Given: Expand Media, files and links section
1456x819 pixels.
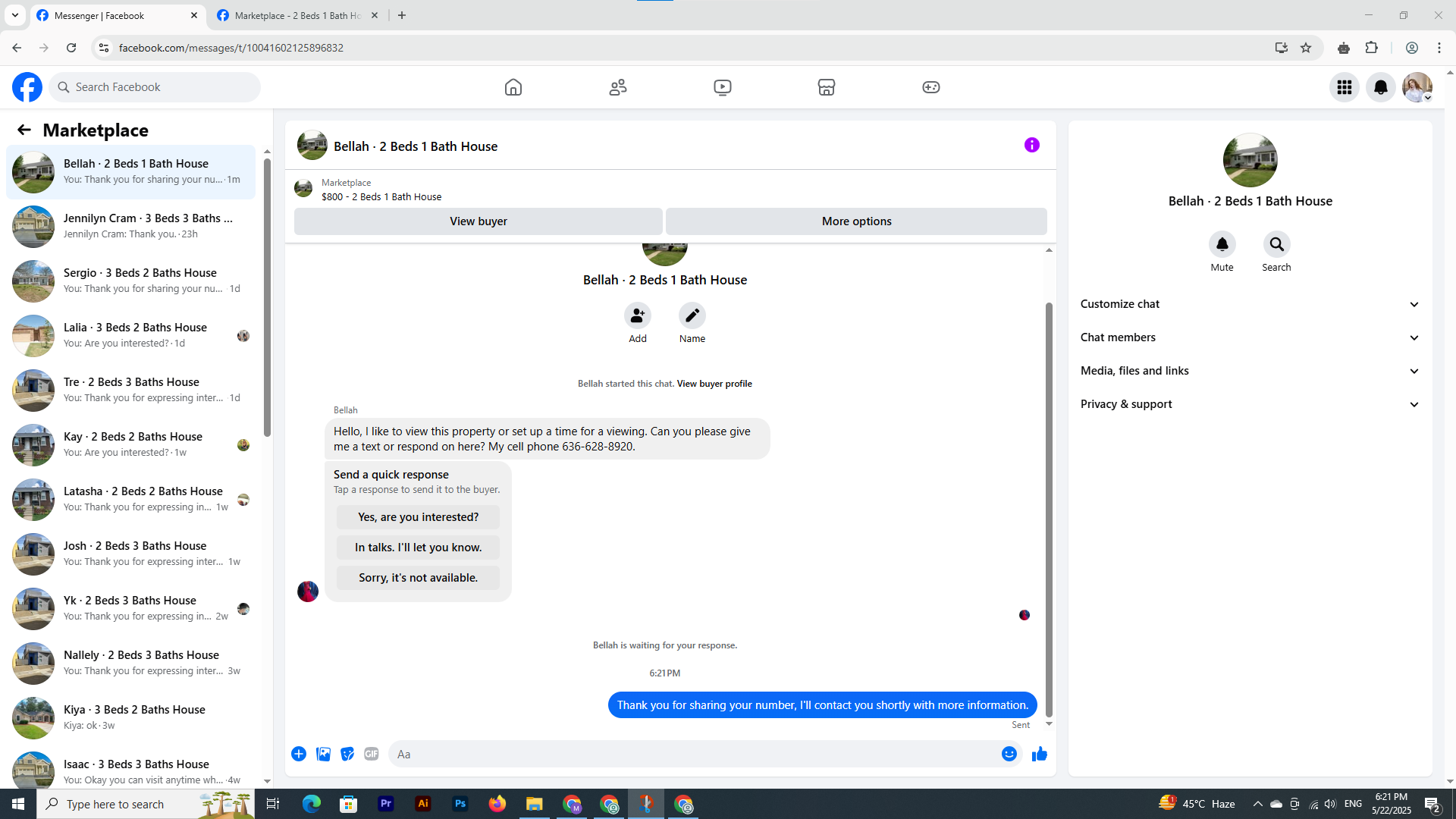Looking at the screenshot, I should coord(1250,371).
